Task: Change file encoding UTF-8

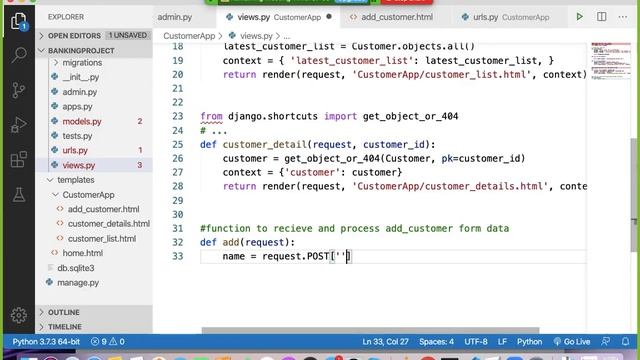Action: (x=476, y=342)
